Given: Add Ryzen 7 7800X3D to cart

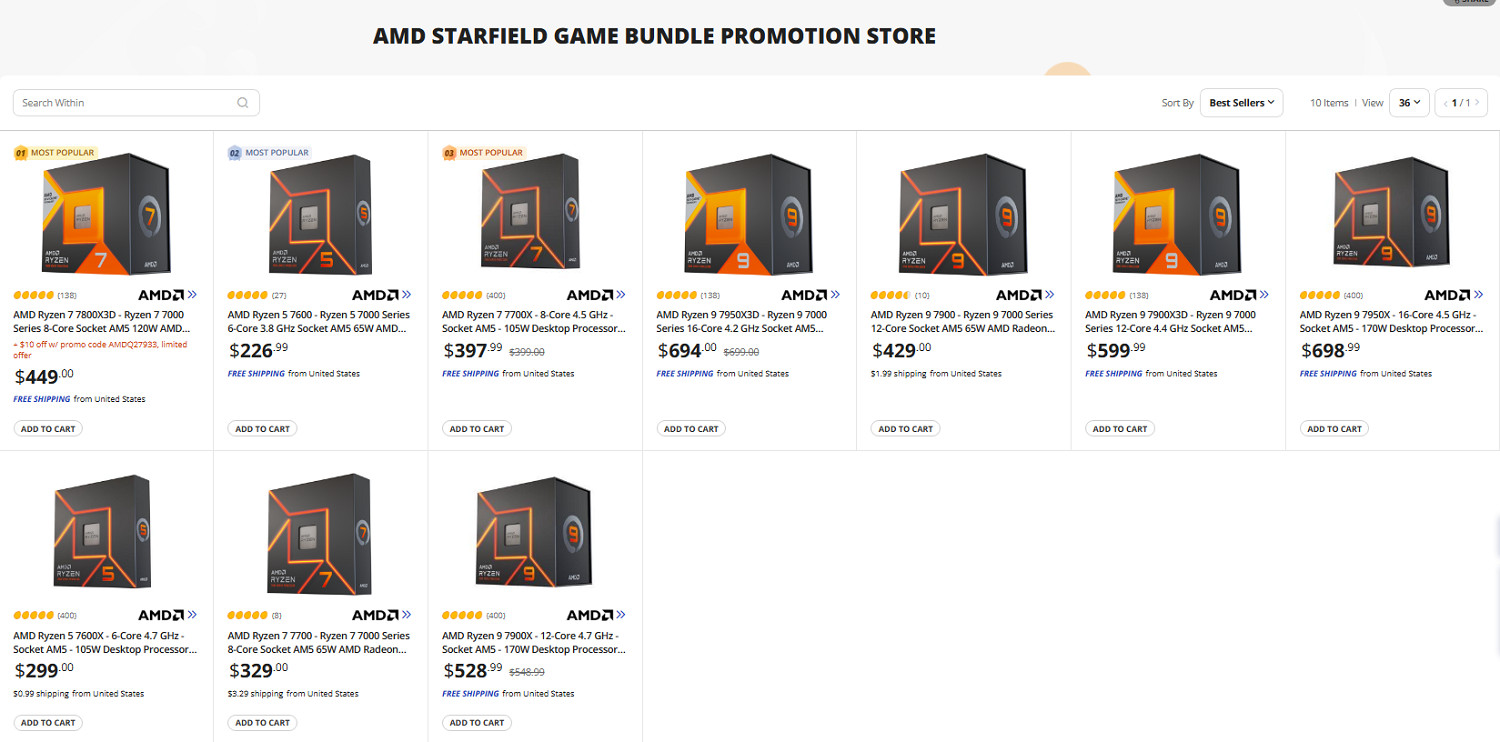Looking at the screenshot, I should click(48, 429).
